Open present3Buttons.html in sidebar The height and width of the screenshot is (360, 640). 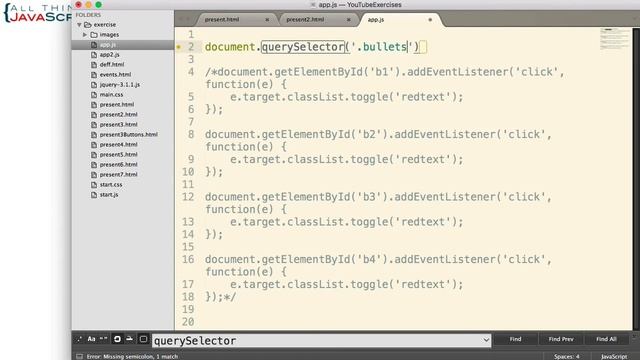129,135
